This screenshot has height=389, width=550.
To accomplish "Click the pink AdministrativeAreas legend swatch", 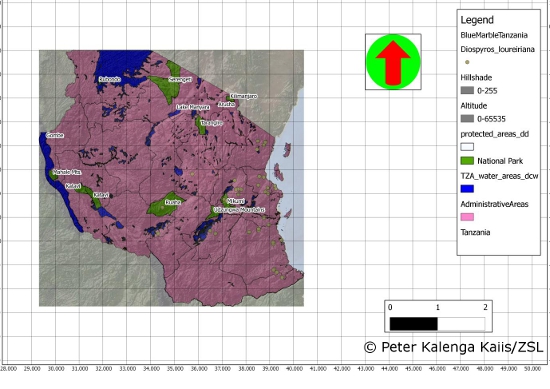I will pyautogui.click(x=467, y=217).
